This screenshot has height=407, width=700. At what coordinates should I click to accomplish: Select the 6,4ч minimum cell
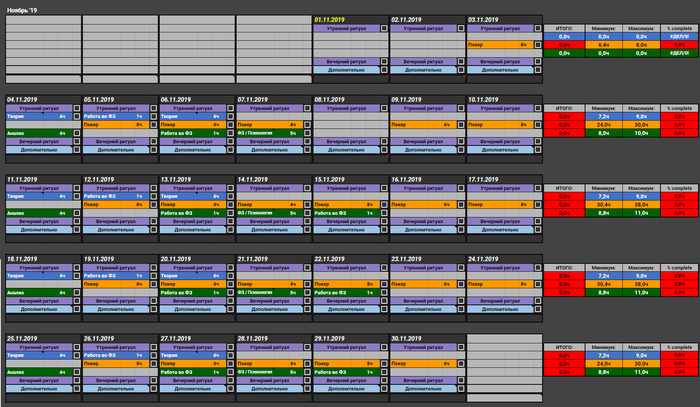604,45
